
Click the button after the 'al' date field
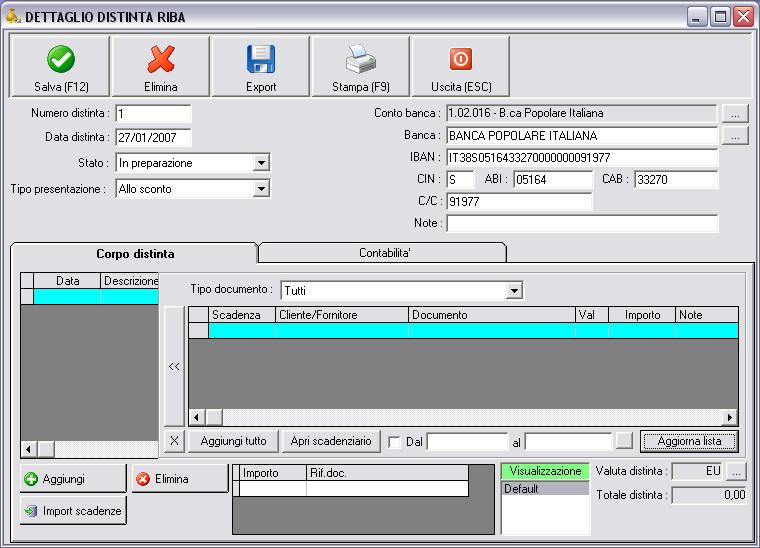point(624,440)
